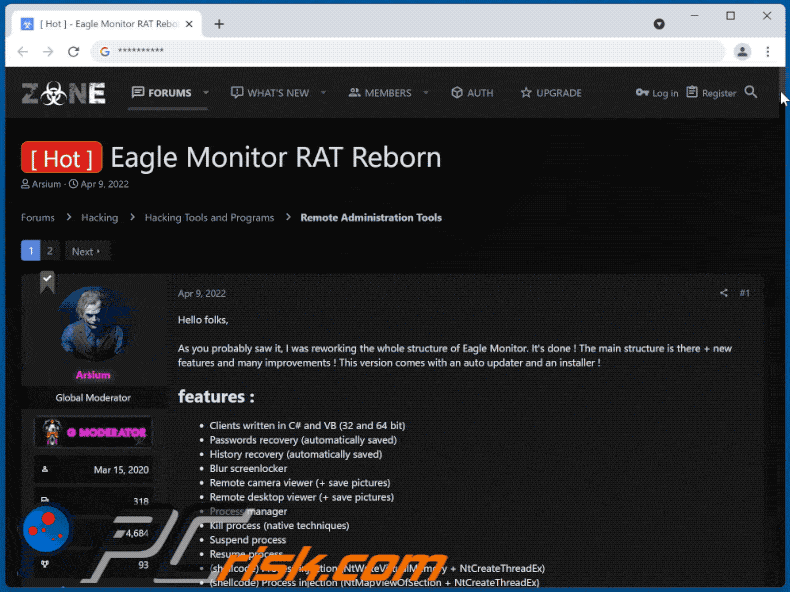
Task: Click the Arsium author link under title
Action: [46, 184]
